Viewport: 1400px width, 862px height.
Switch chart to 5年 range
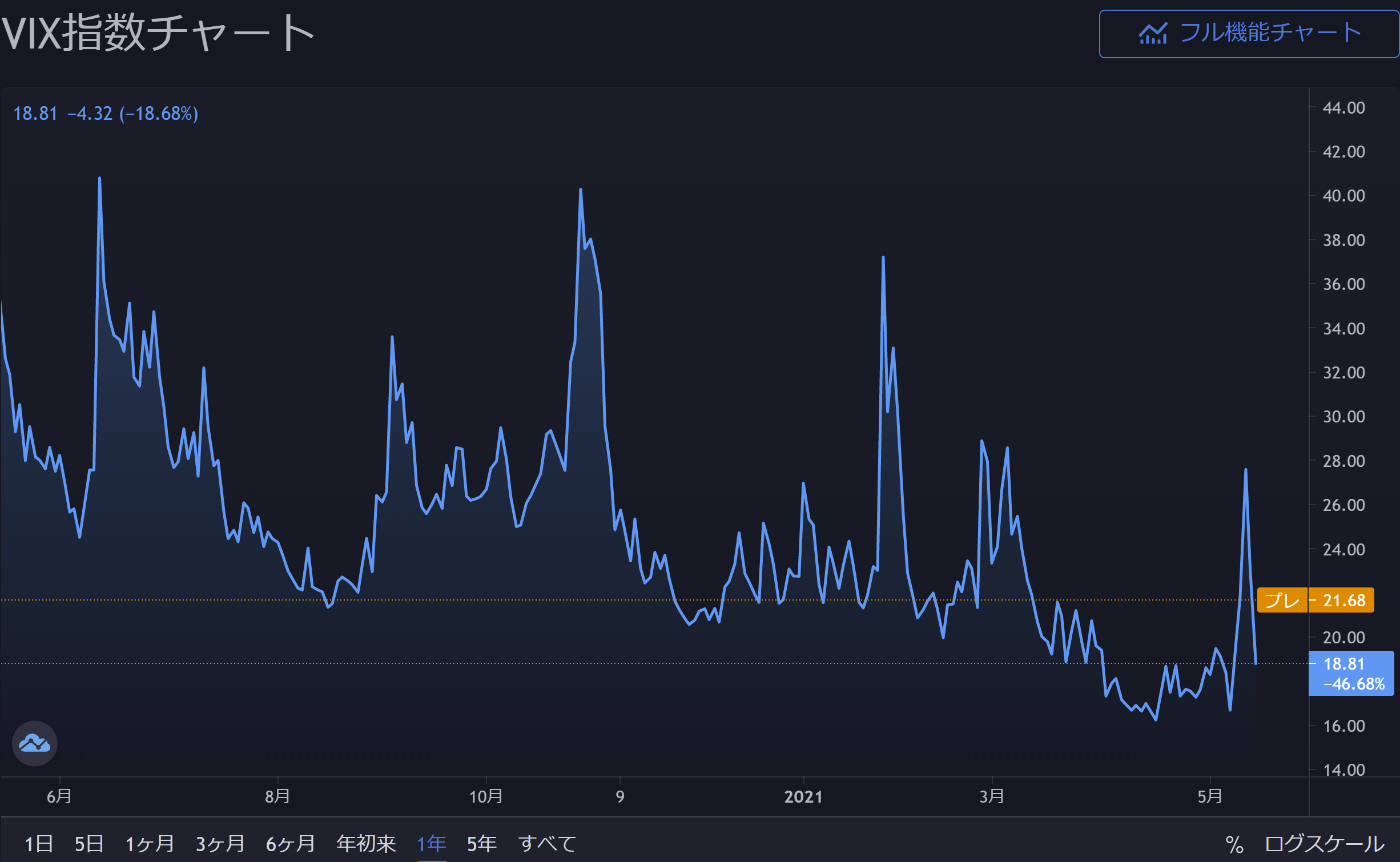pos(481,843)
